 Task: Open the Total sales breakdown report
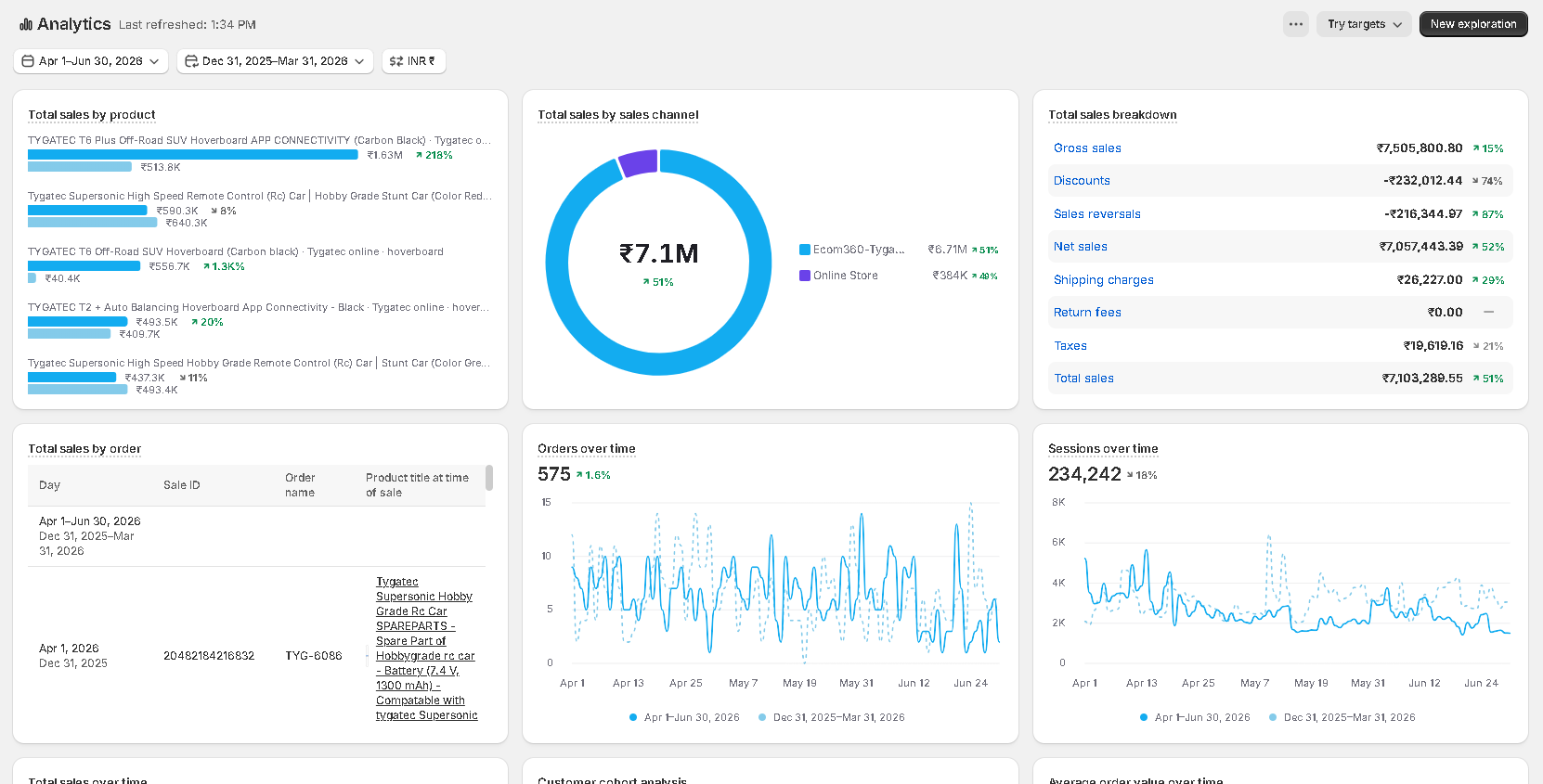(x=1112, y=115)
